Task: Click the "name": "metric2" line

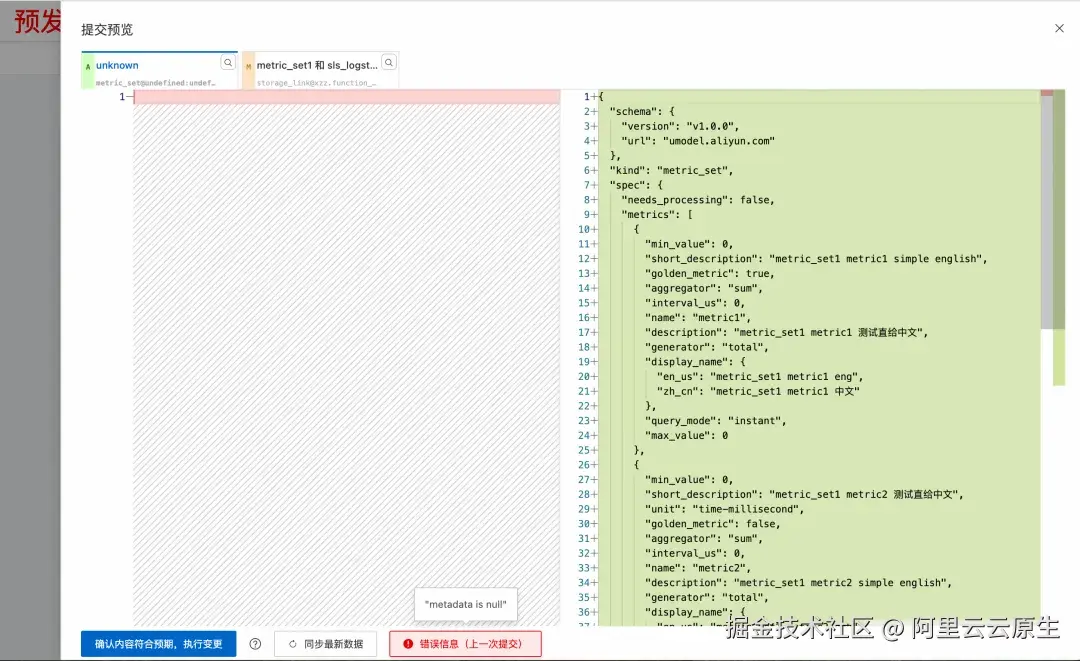Action: point(698,568)
